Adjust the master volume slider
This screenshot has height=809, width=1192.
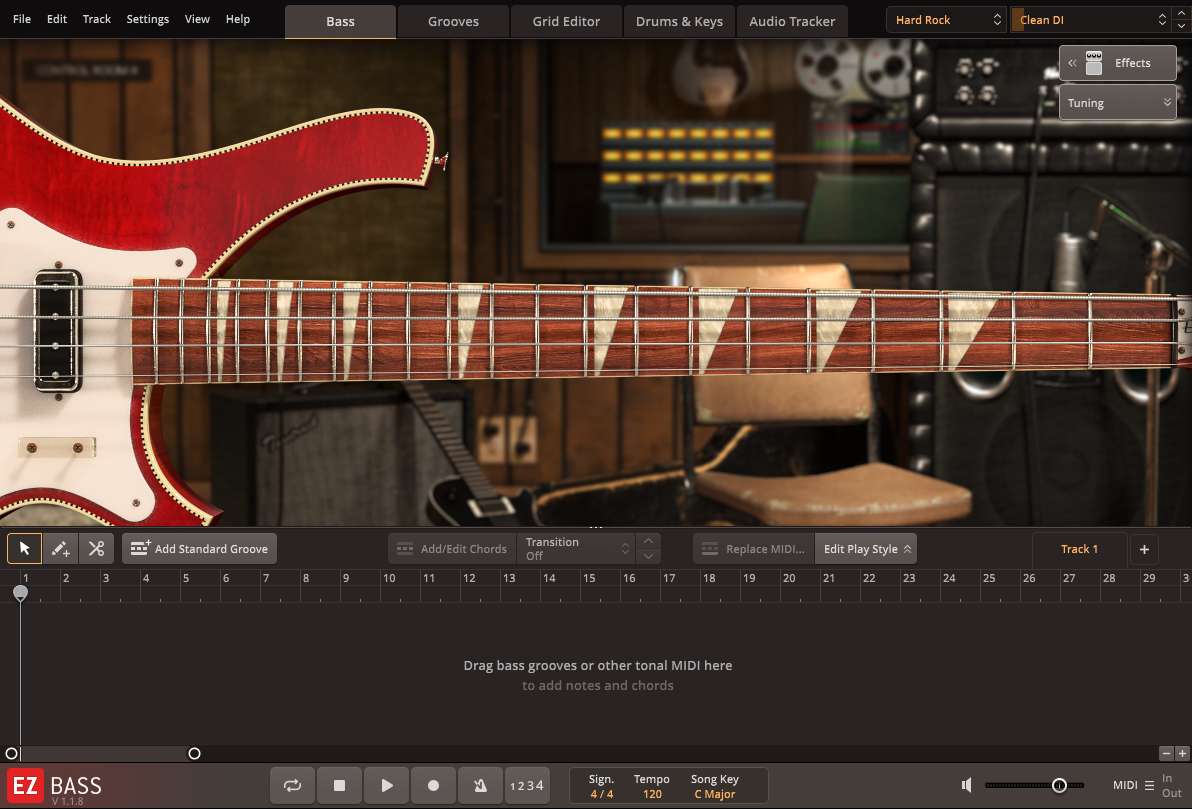pos(1059,785)
